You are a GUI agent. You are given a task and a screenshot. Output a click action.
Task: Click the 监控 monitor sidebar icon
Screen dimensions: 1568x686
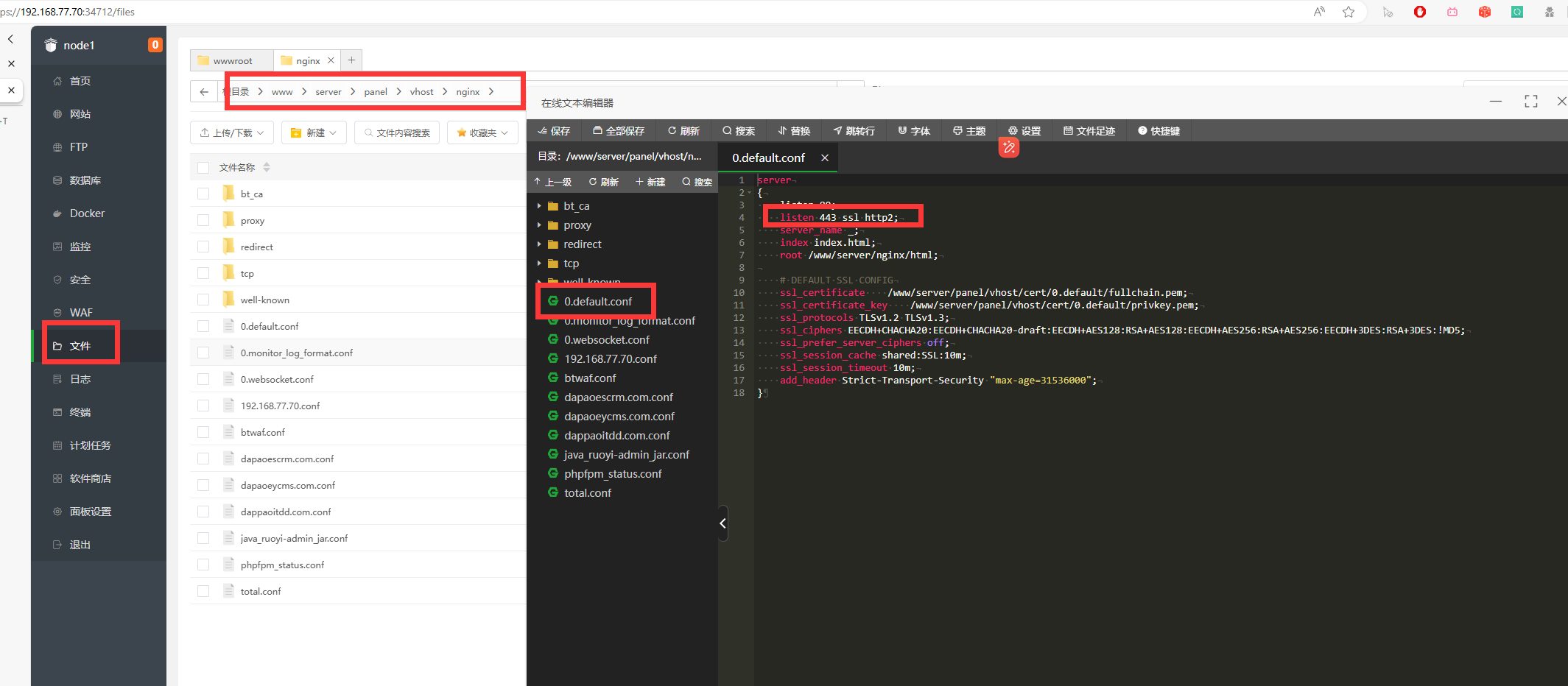tap(57, 247)
